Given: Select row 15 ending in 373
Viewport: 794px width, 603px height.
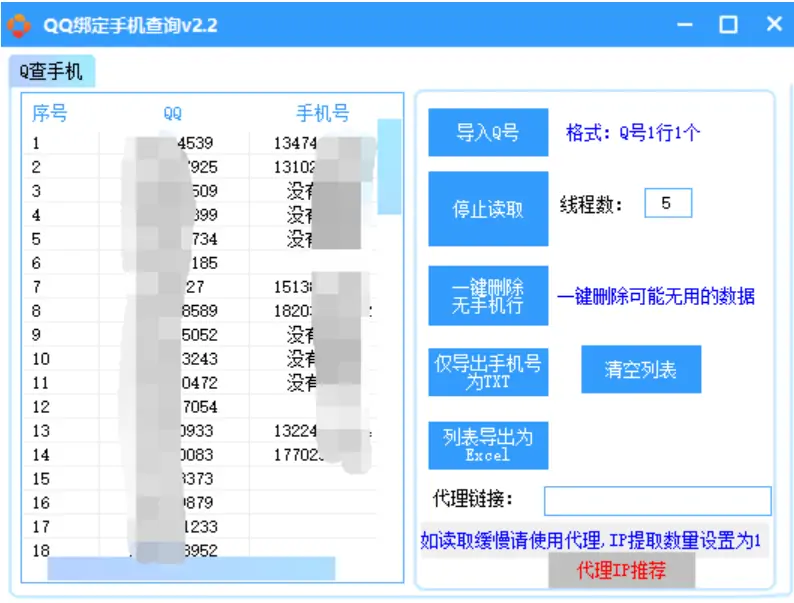Looking at the screenshot, I should 201,478.
